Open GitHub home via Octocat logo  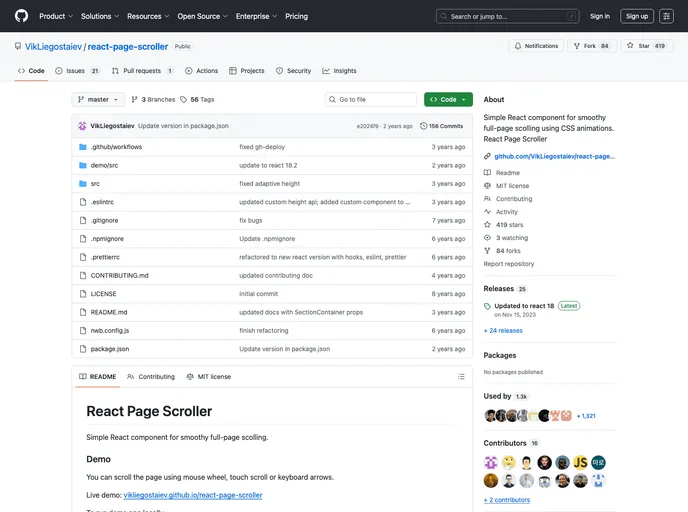point(21,16)
